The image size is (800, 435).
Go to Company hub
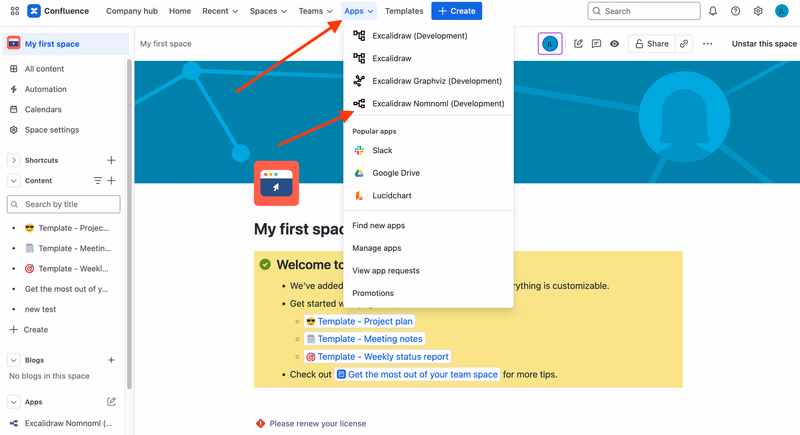(132, 11)
